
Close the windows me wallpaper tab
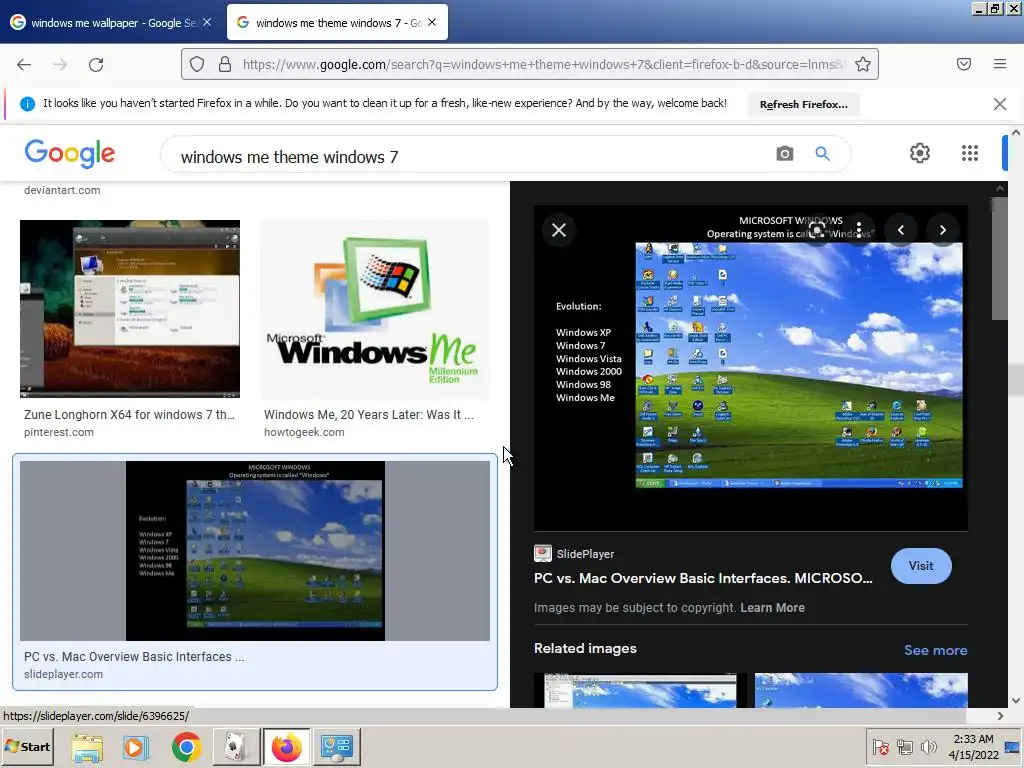click(207, 22)
